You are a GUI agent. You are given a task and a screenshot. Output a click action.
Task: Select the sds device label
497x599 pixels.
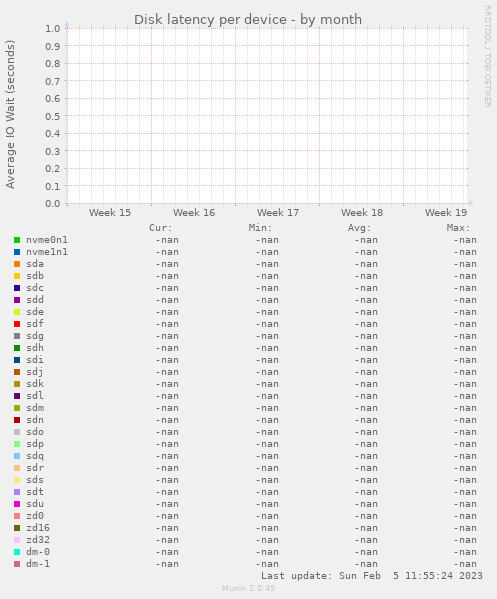coord(35,480)
